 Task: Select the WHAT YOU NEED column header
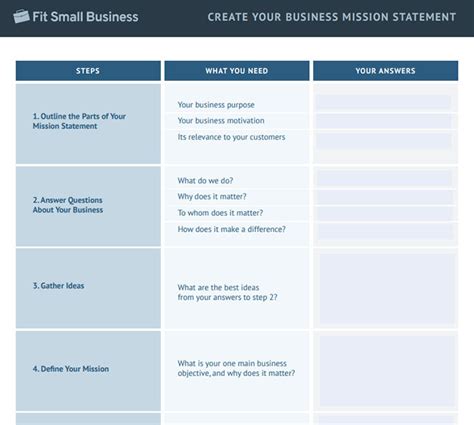pos(237,71)
